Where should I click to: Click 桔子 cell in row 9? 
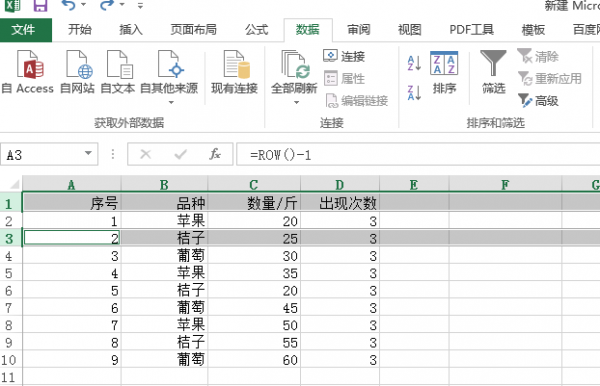tap(165, 342)
